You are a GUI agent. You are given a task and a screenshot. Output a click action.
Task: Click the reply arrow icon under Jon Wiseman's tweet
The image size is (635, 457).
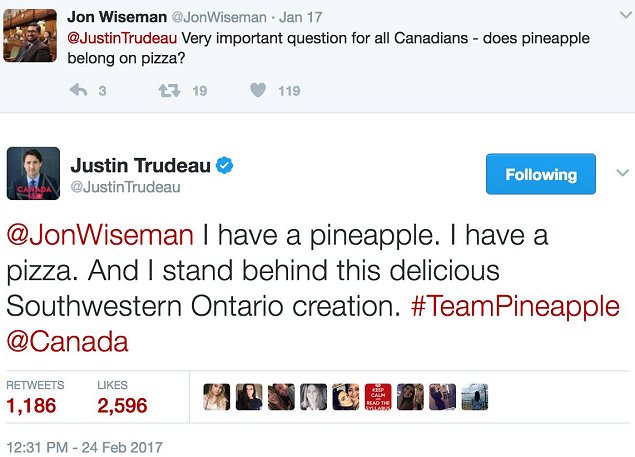(79, 91)
